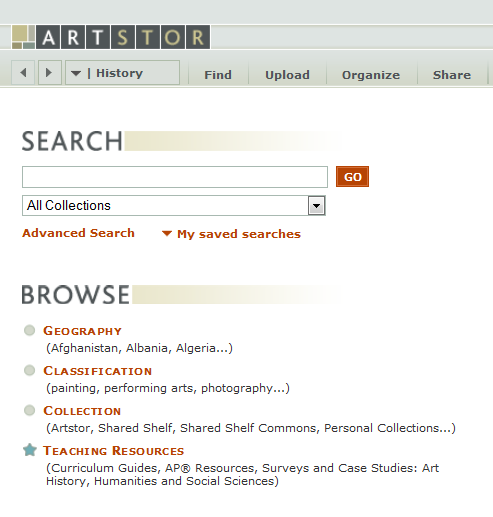
Task: Expand My saved searches triangle
Action: (167, 234)
